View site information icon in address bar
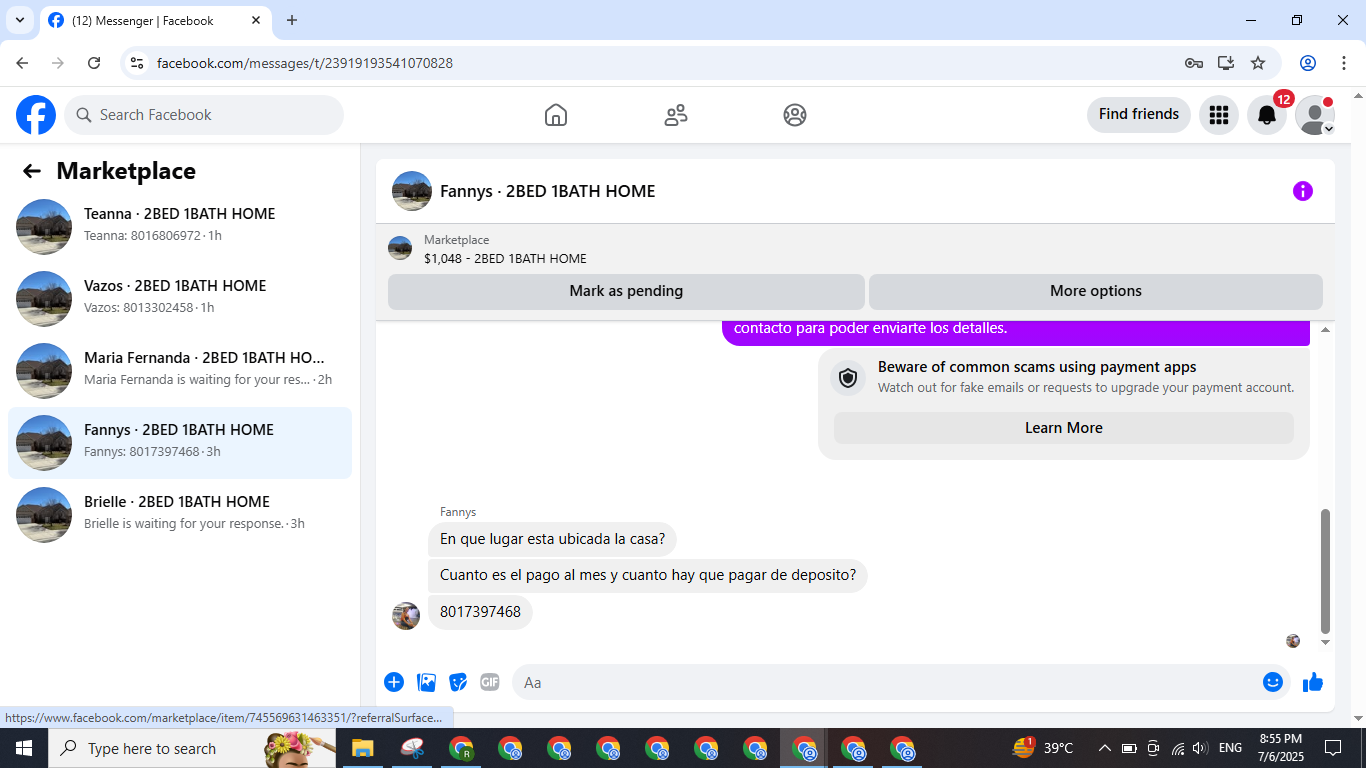 click(138, 63)
